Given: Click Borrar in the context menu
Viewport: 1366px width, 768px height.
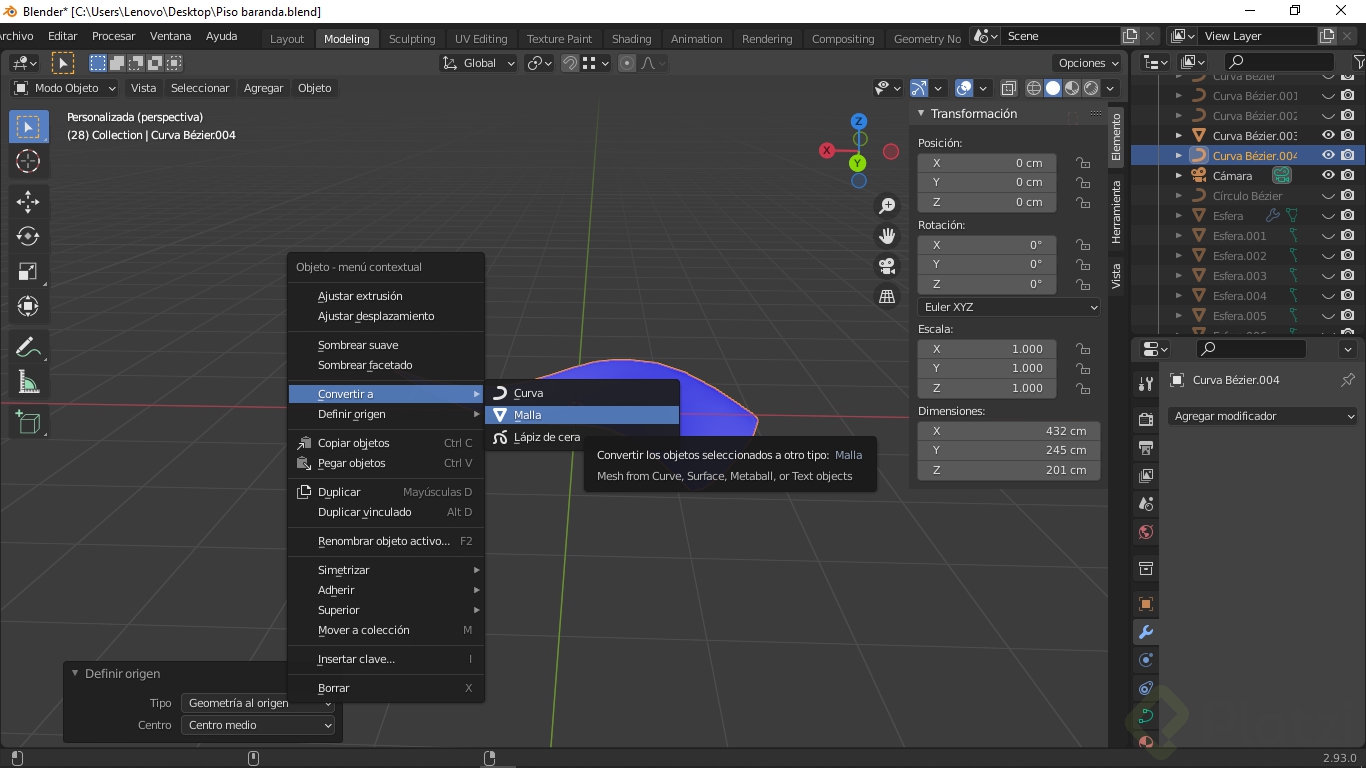Looking at the screenshot, I should 334,688.
